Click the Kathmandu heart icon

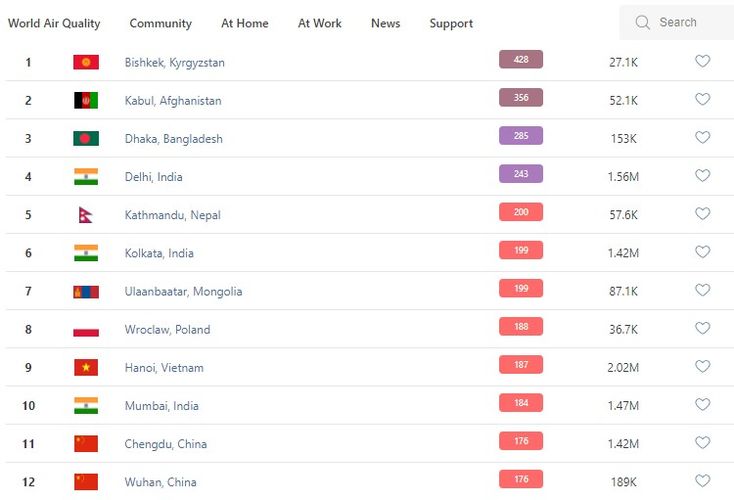[x=702, y=213]
